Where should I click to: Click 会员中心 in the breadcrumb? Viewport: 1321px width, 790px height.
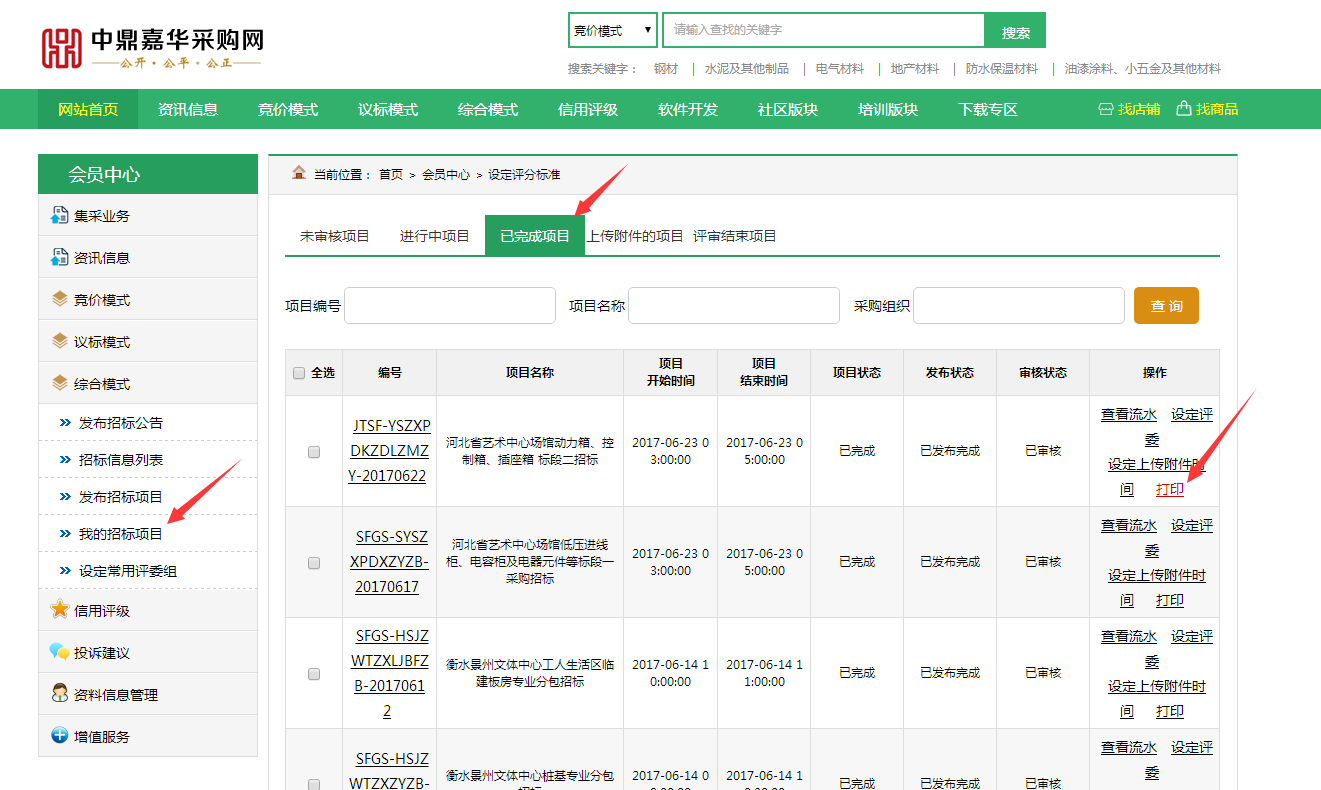(446, 174)
